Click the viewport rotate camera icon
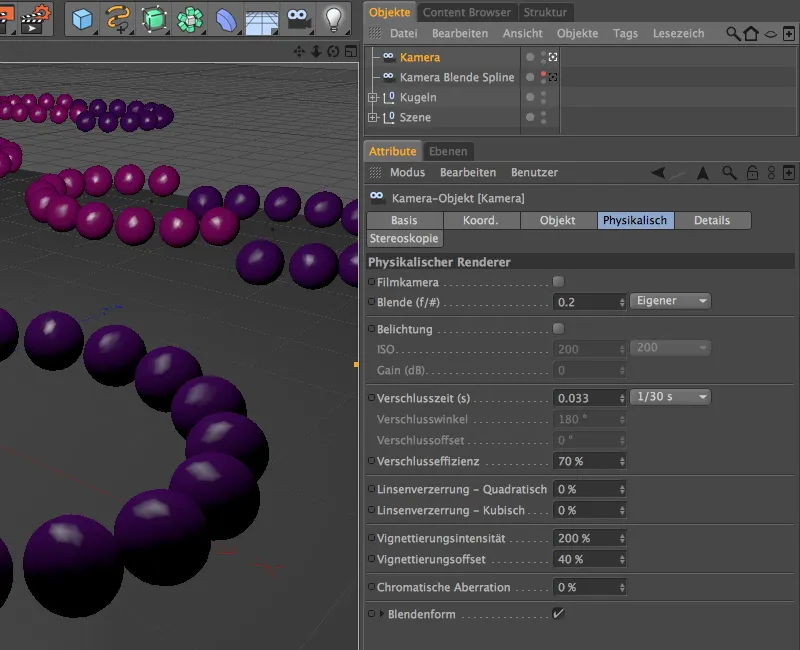The width and height of the screenshot is (800, 650). (x=333, y=51)
